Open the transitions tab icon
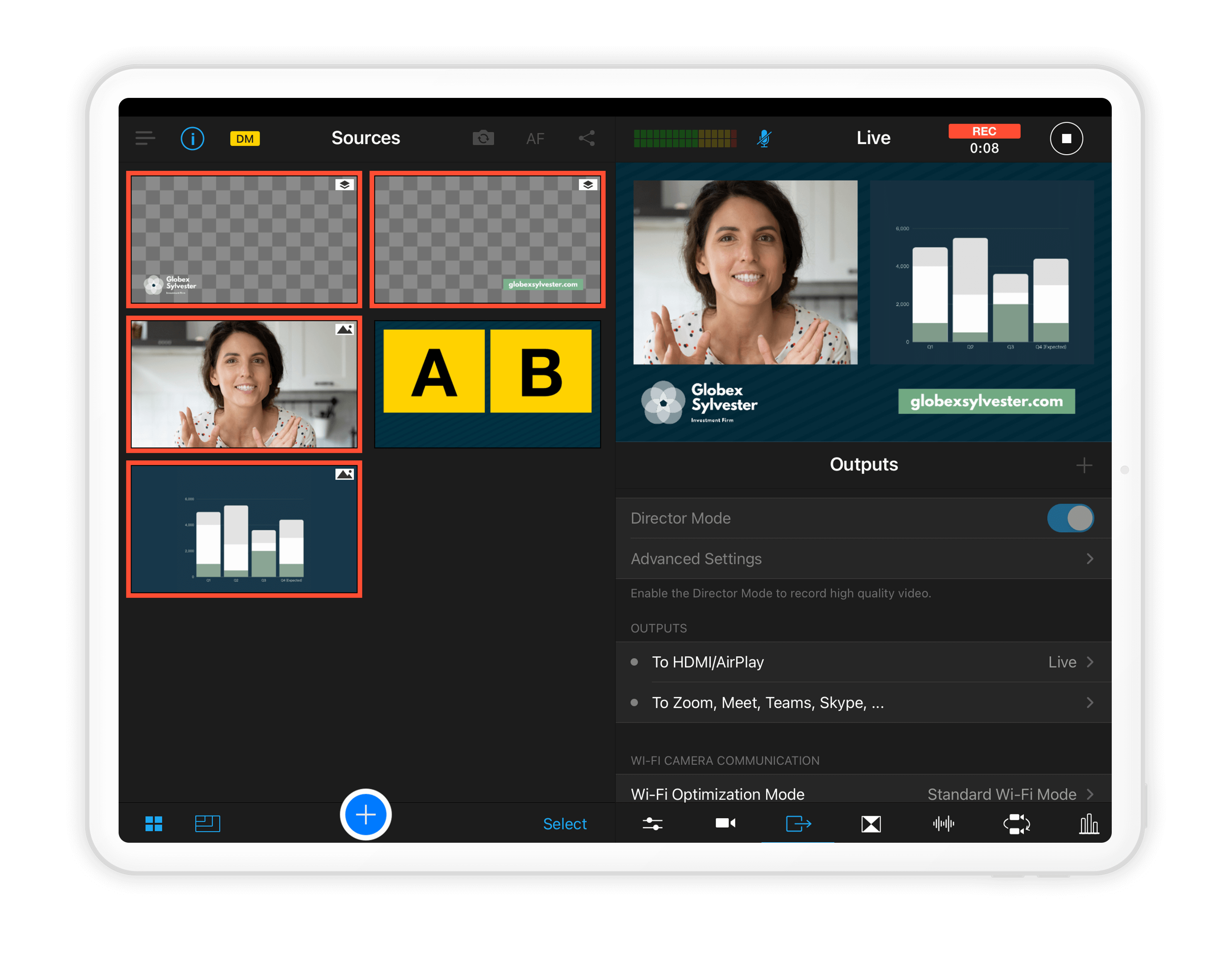The height and width of the screenshot is (963, 1232). pyautogui.click(x=871, y=824)
